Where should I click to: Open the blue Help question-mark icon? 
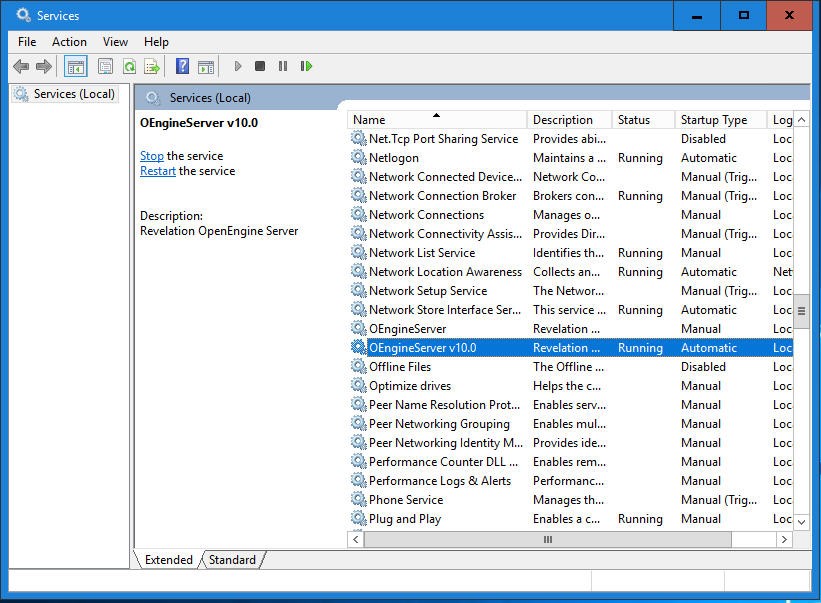(x=182, y=66)
